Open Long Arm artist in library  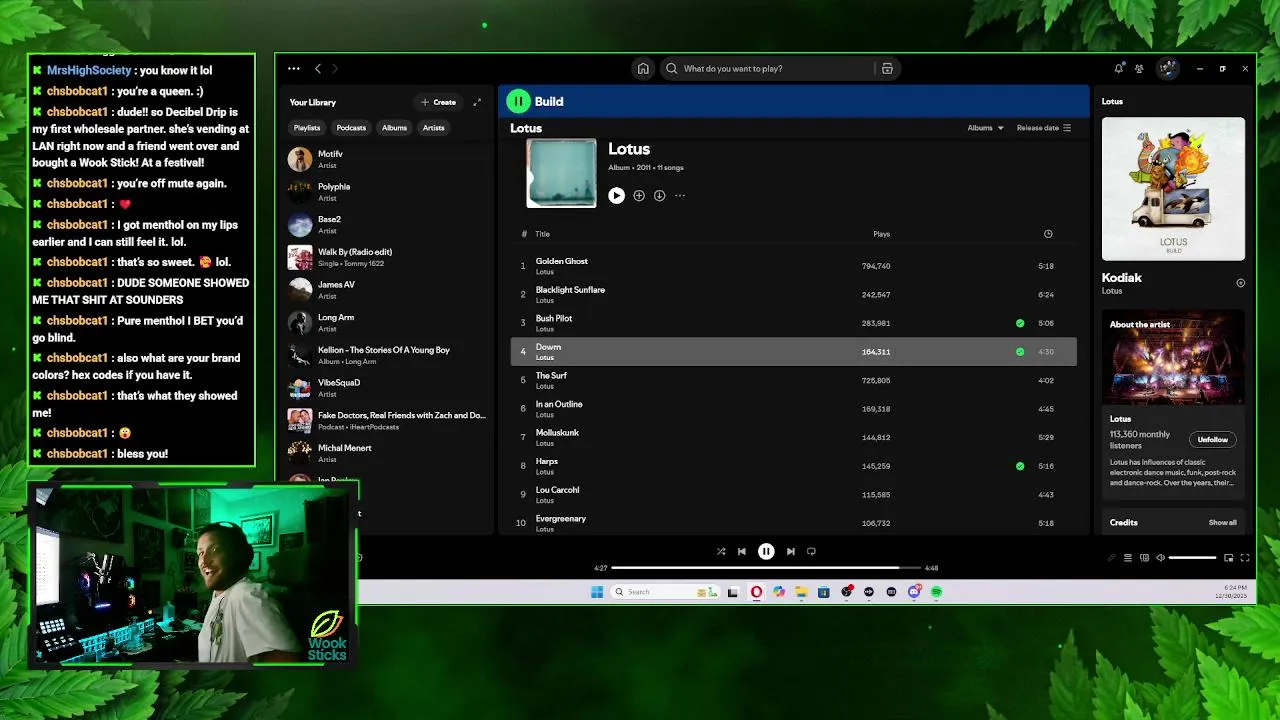[386, 322]
